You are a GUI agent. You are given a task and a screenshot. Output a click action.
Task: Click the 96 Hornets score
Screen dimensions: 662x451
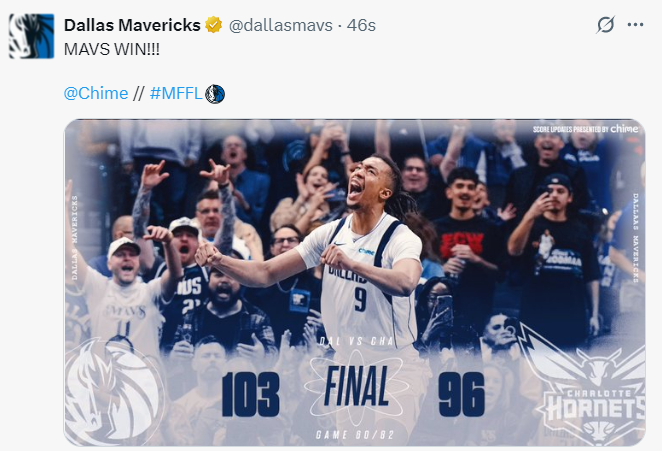(461, 394)
